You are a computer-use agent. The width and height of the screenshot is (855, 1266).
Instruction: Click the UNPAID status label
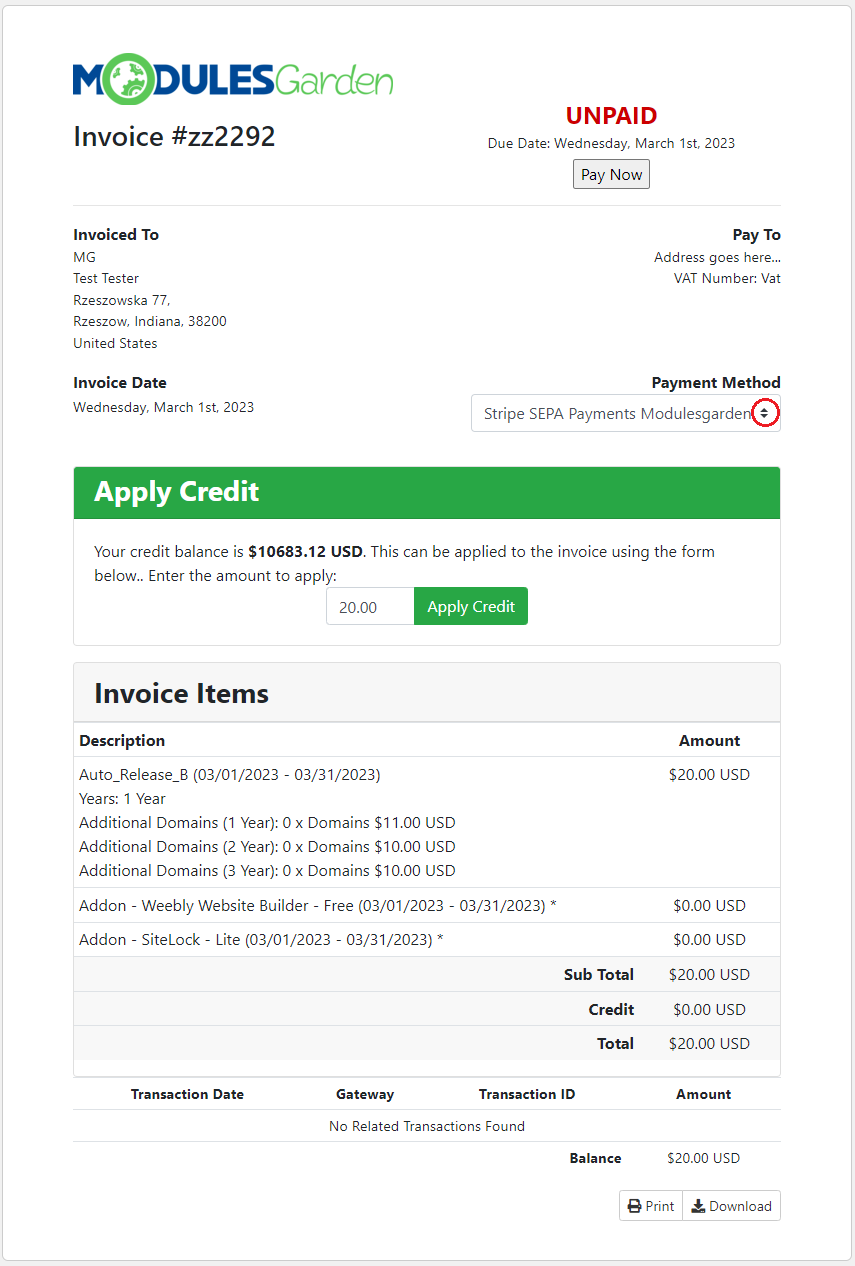611,116
